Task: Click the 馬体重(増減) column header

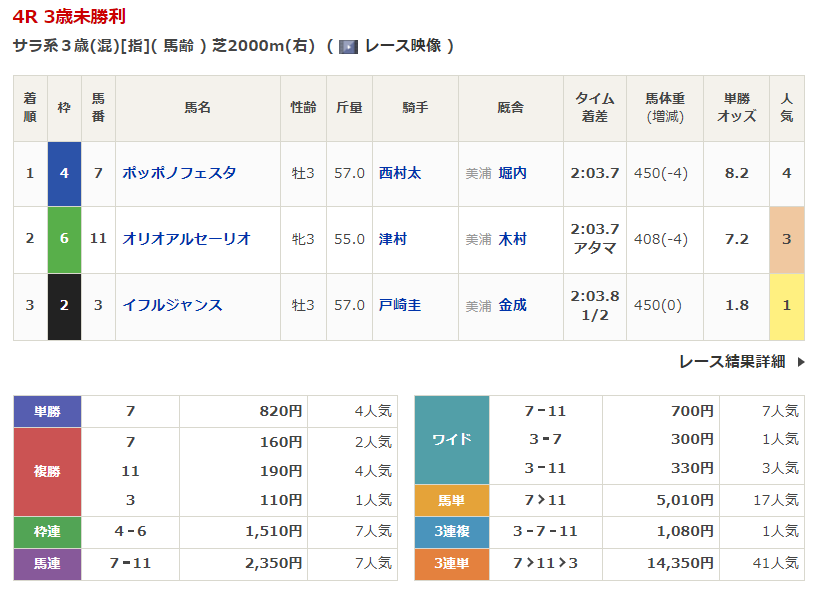Action: 665,107
